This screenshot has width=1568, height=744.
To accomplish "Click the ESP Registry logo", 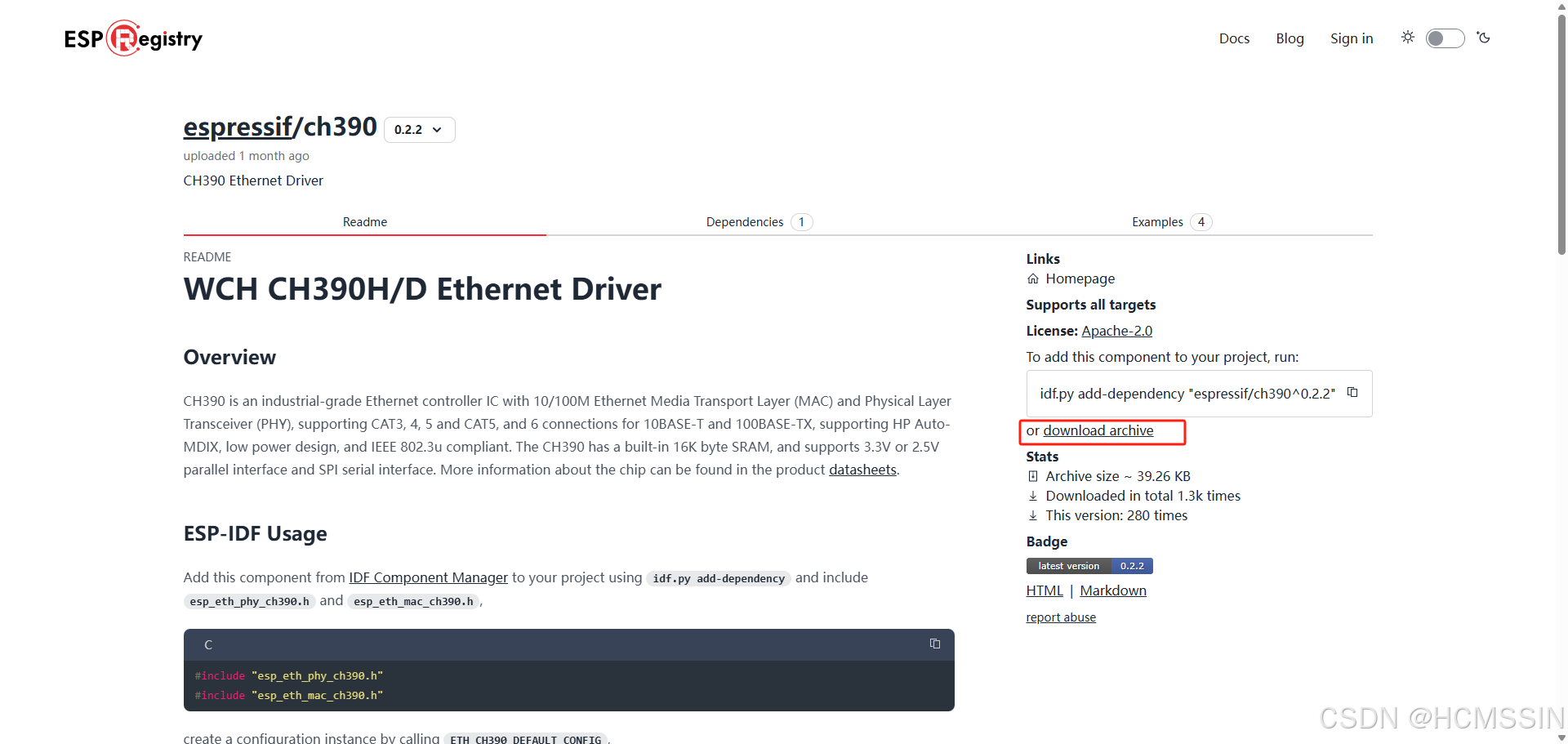I will [x=133, y=38].
